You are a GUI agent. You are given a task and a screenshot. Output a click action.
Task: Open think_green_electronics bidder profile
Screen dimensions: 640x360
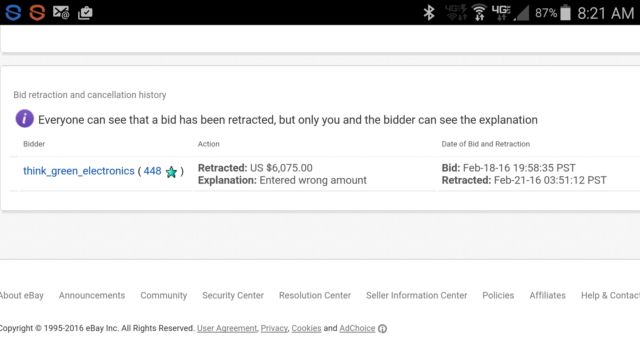tap(79, 171)
